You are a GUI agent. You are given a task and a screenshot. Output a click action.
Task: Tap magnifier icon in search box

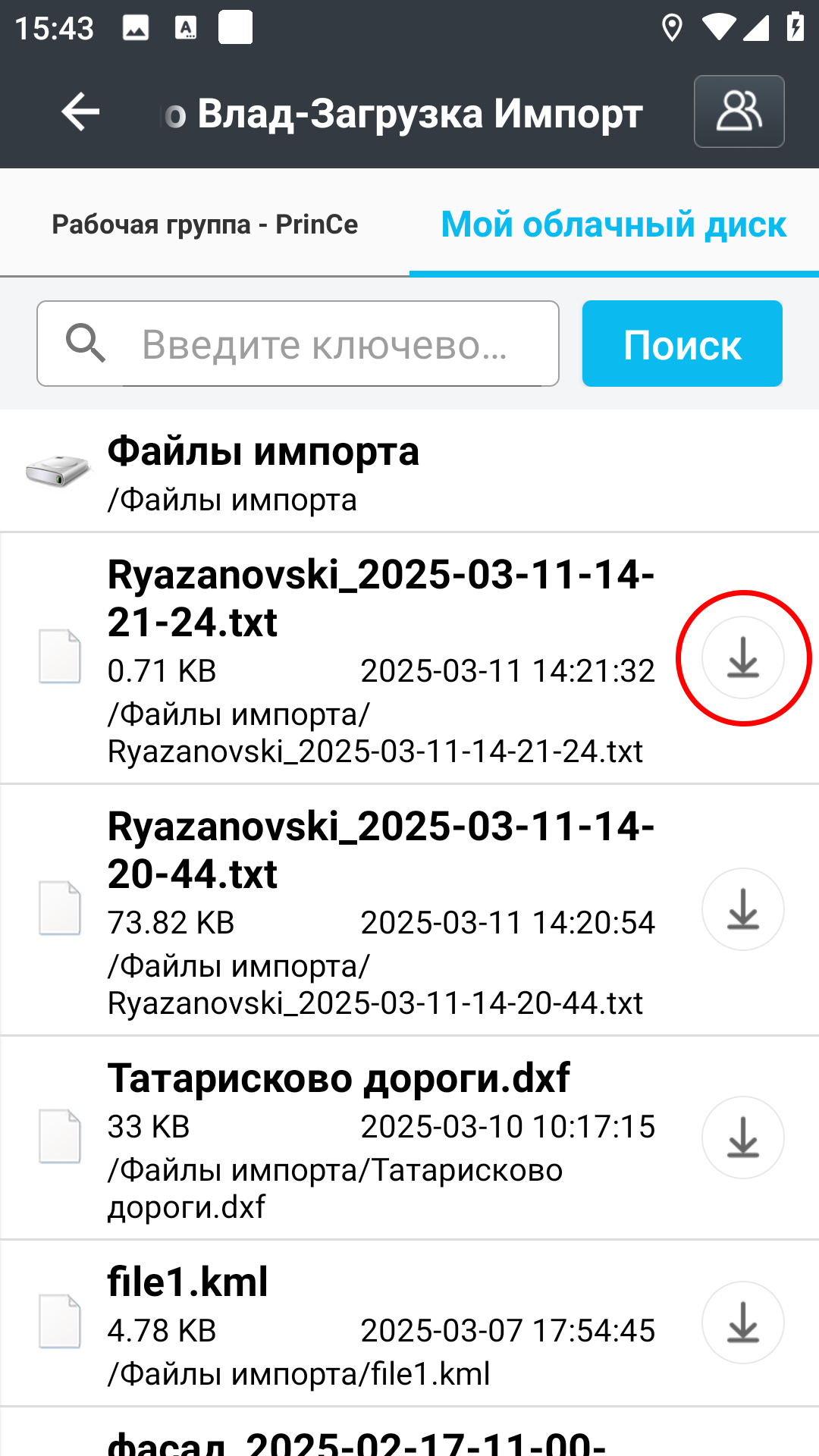[85, 343]
